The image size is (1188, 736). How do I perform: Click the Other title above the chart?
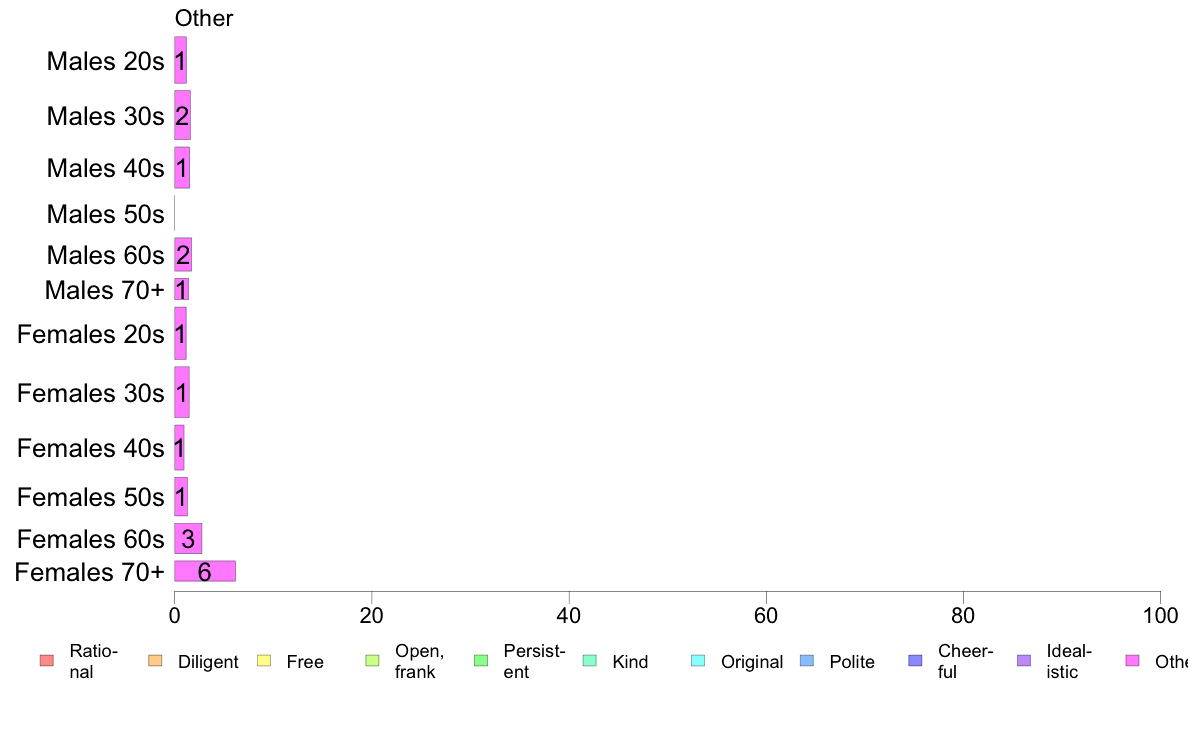point(204,18)
